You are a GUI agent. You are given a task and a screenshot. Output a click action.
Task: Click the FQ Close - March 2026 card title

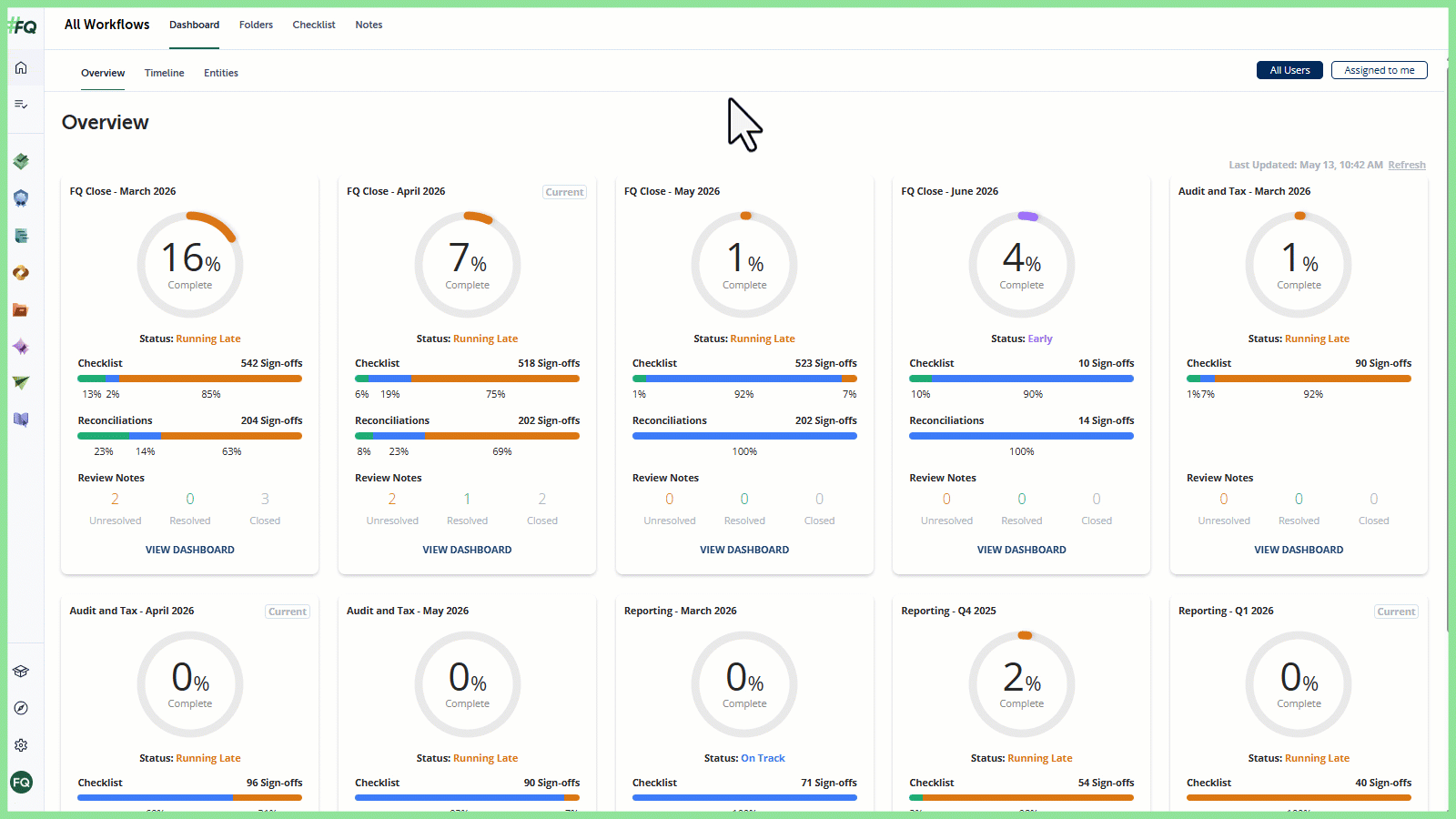click(x=123, y=191)
